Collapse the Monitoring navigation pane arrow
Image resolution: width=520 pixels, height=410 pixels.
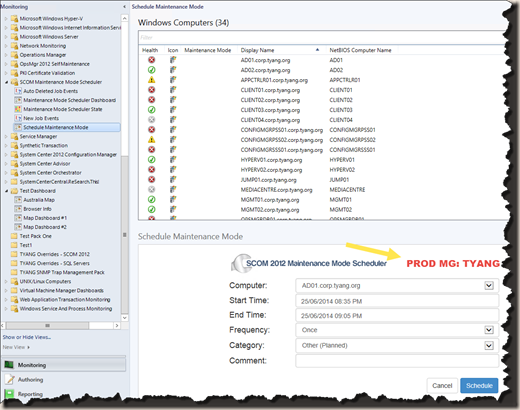pos(124,7)
